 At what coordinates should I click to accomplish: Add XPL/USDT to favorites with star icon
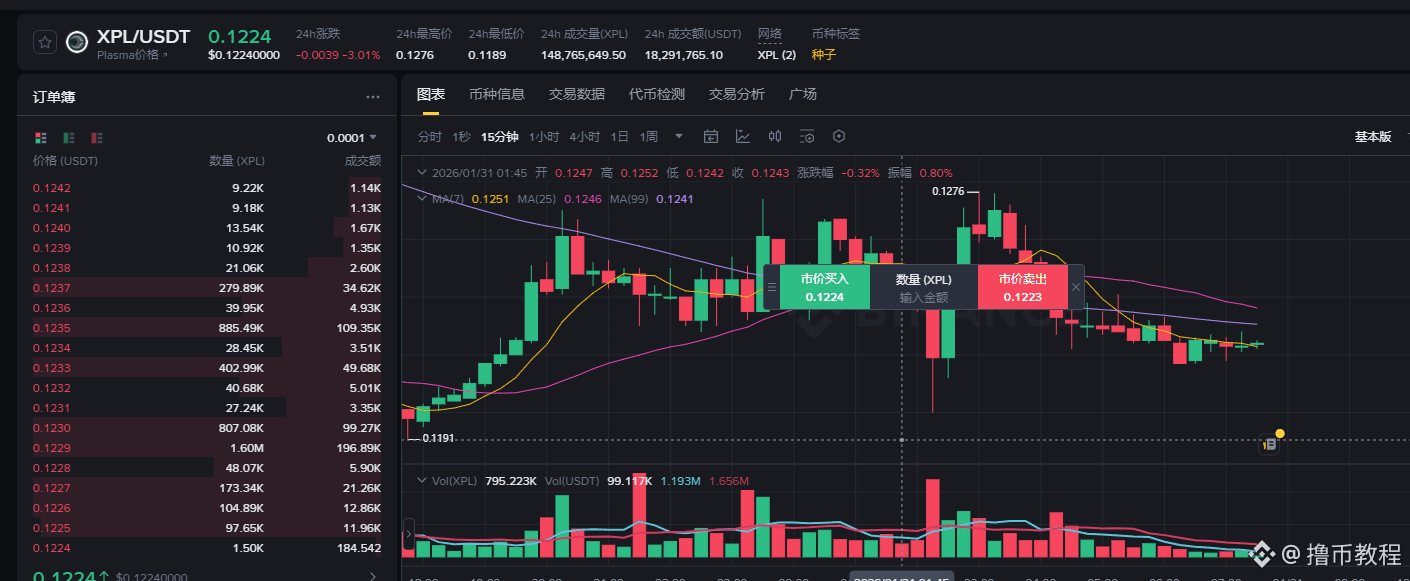[44, 42]
